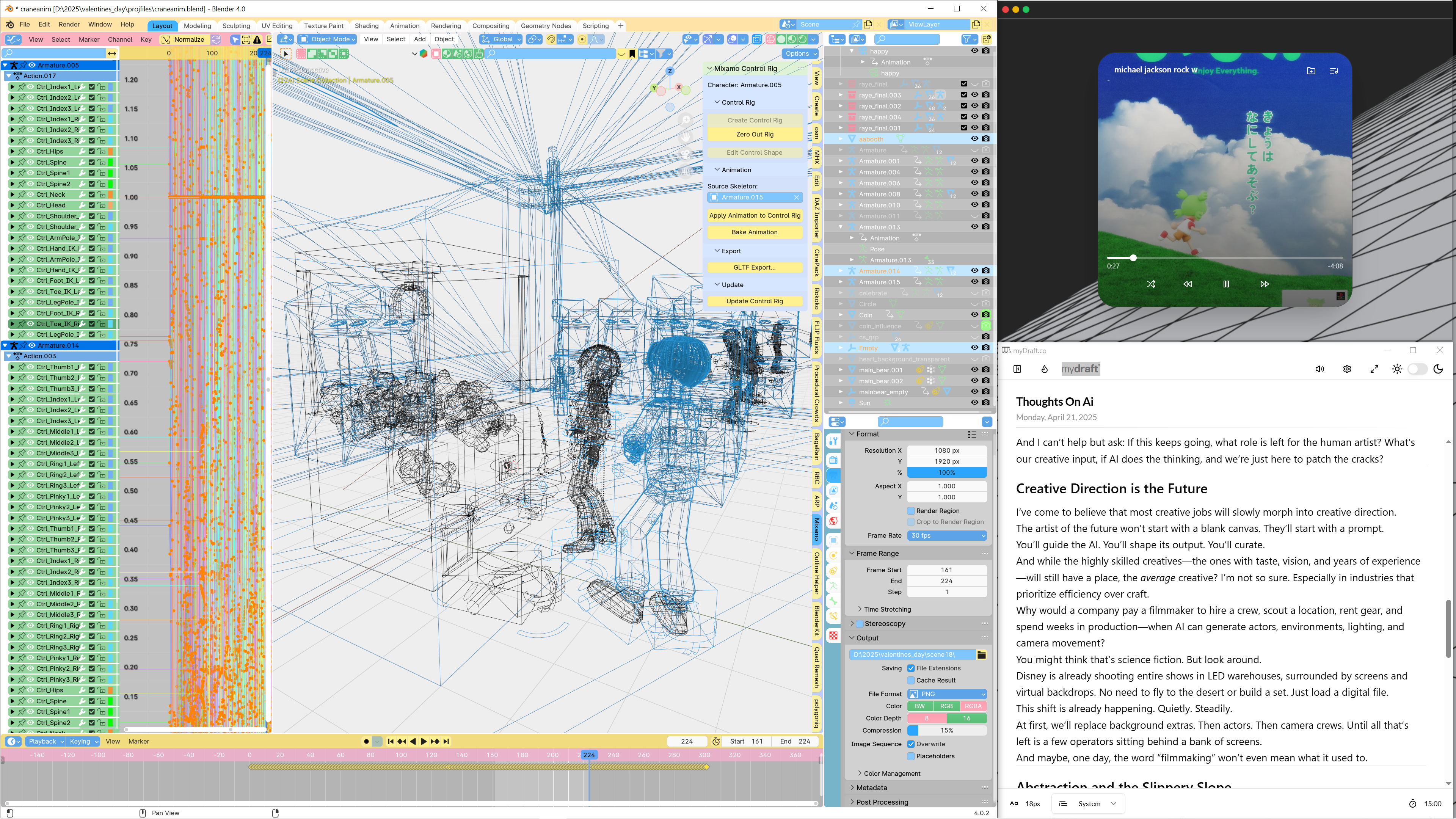Expand the Metadata panel

871,788
